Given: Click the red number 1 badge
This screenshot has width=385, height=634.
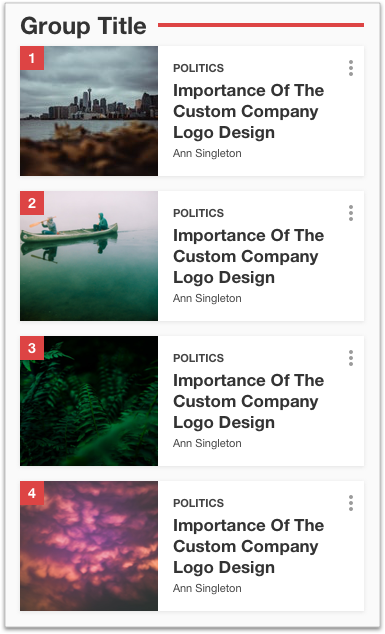Looking at the screenshot, I should (32, 58).
